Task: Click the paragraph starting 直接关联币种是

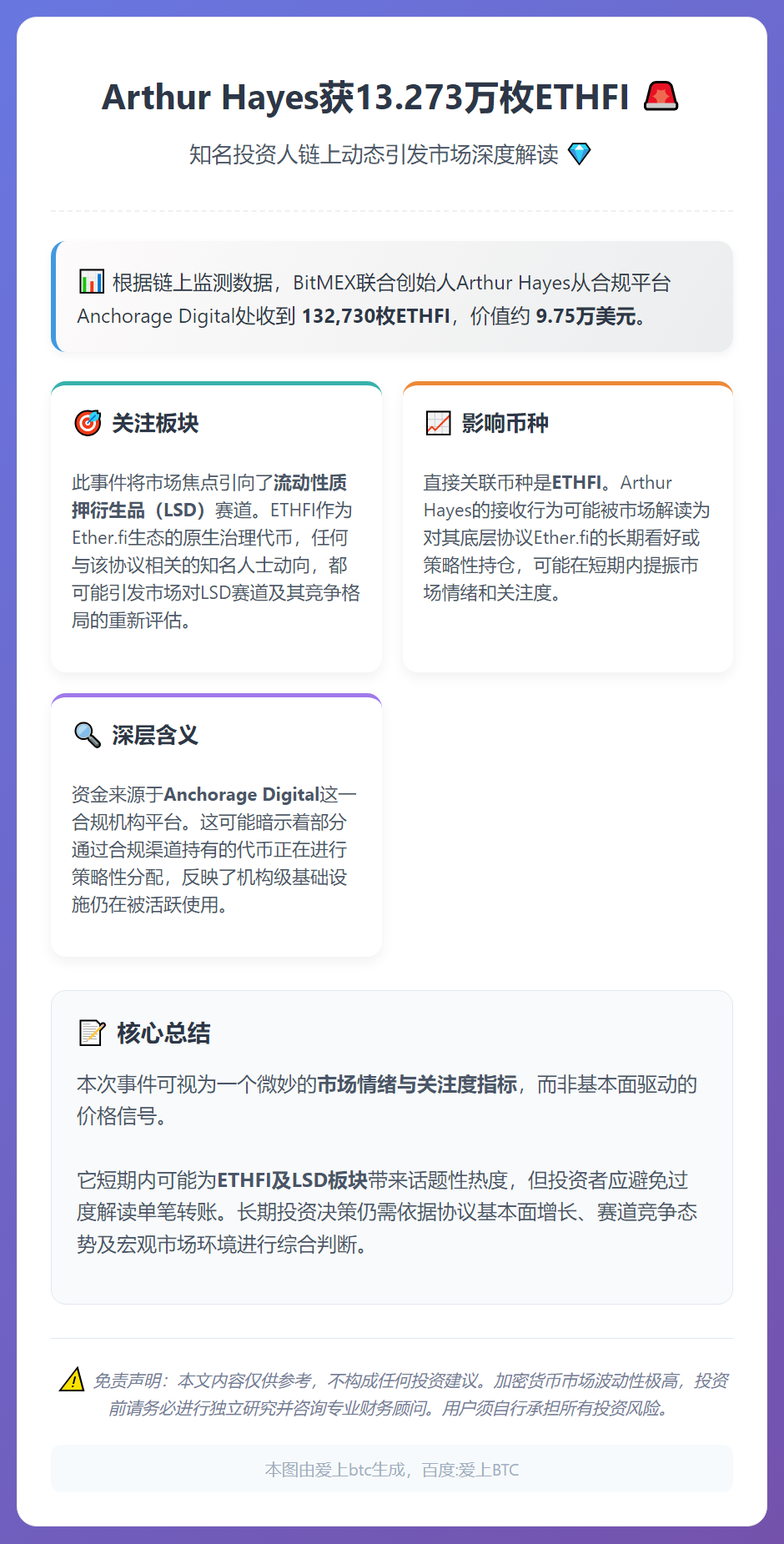Action: tap(566, 537)
